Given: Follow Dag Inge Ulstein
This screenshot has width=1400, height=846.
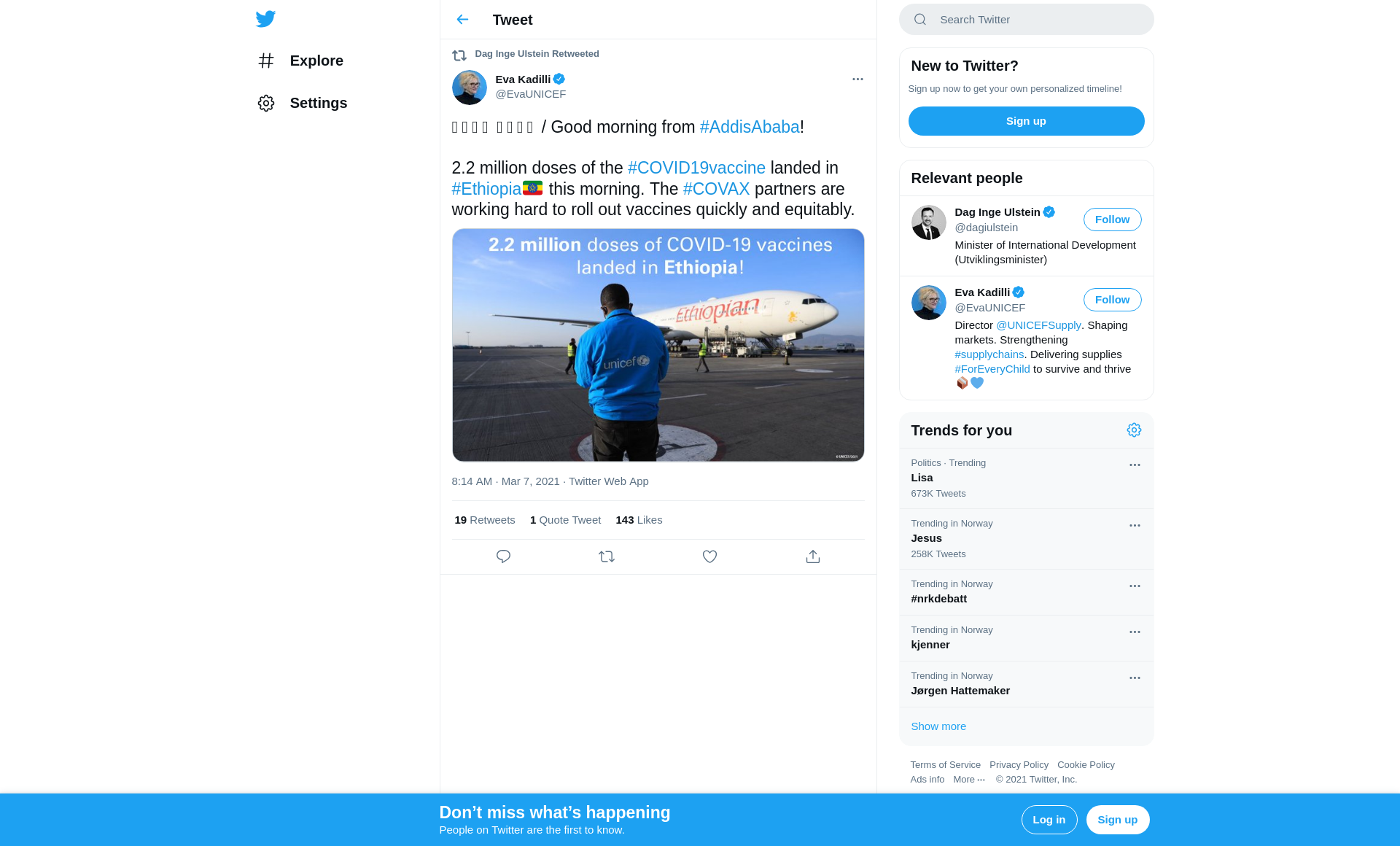Looking at the screenshot, I should coord(1112,220).
